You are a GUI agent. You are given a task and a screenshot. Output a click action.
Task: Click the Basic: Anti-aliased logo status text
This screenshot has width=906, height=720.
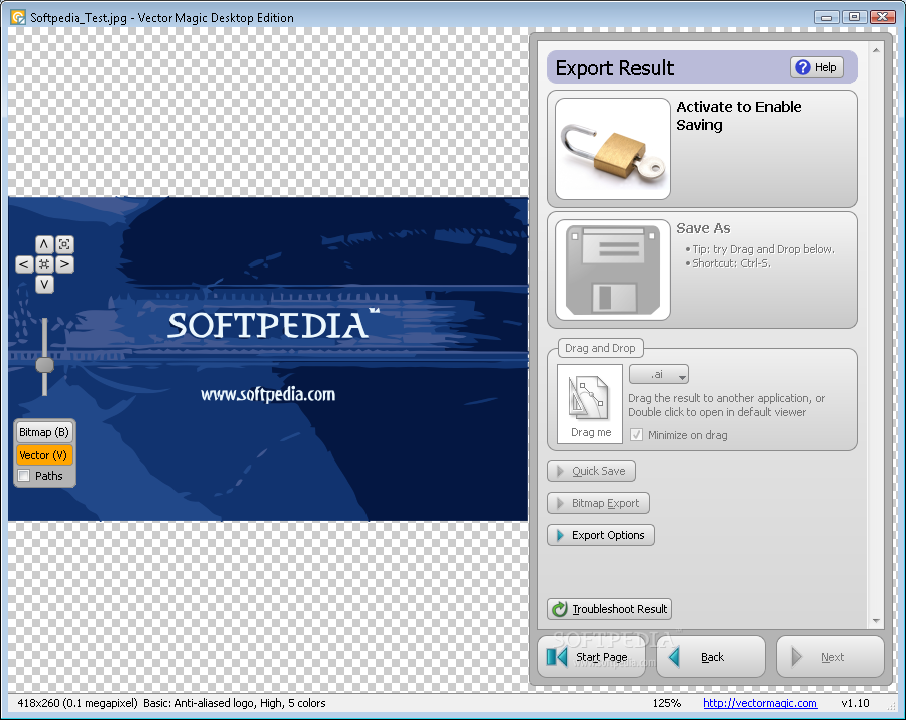234,703
